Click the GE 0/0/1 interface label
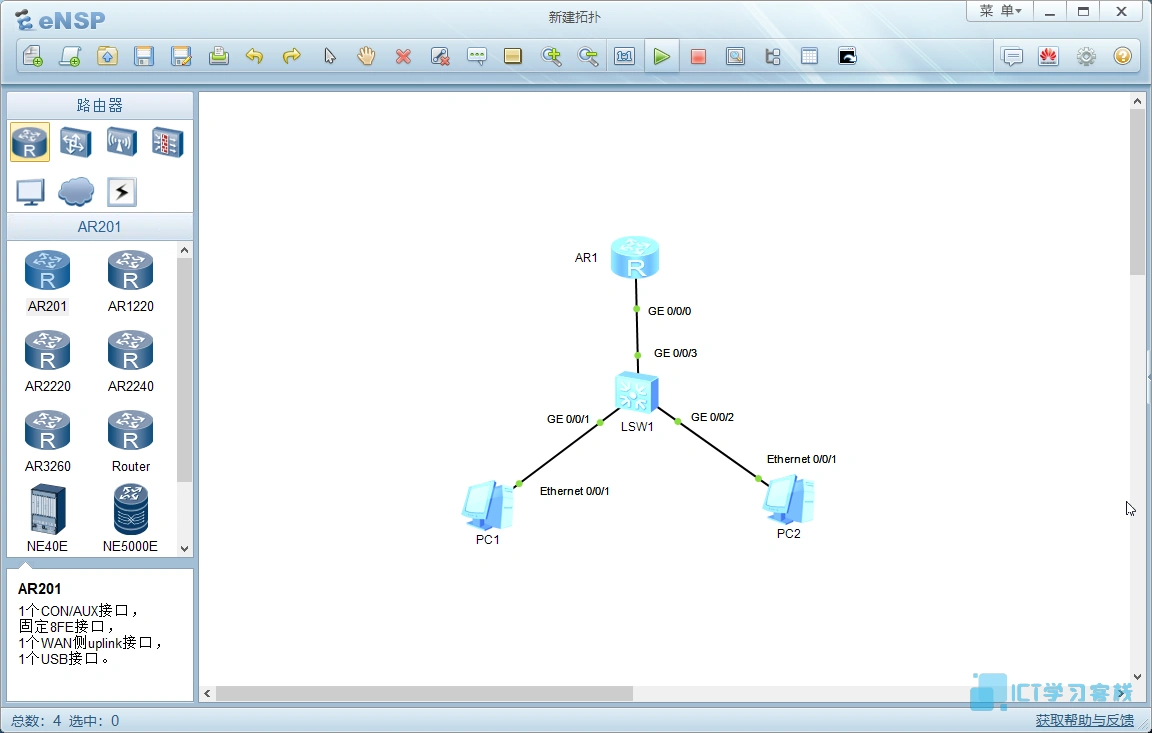 (568, 419)
